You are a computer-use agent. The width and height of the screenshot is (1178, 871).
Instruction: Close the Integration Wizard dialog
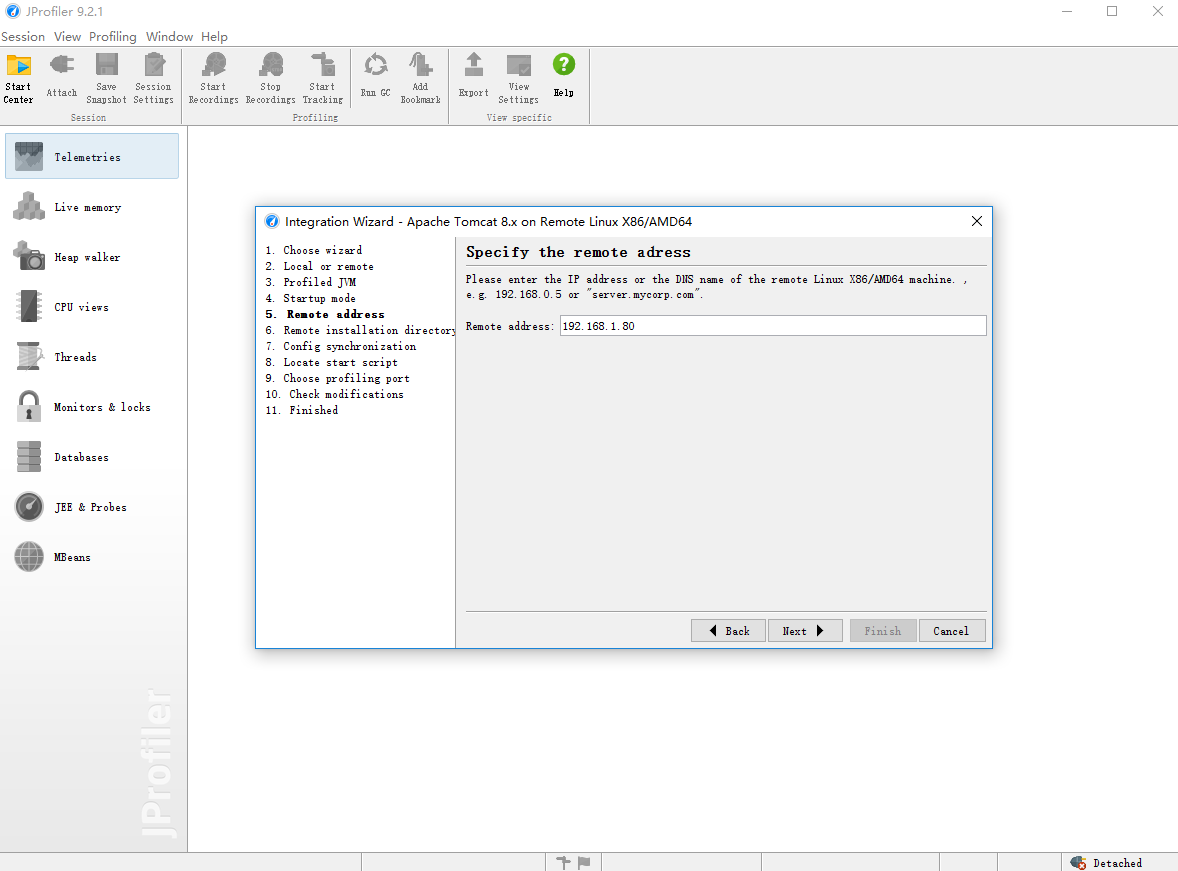pos(977,221)
